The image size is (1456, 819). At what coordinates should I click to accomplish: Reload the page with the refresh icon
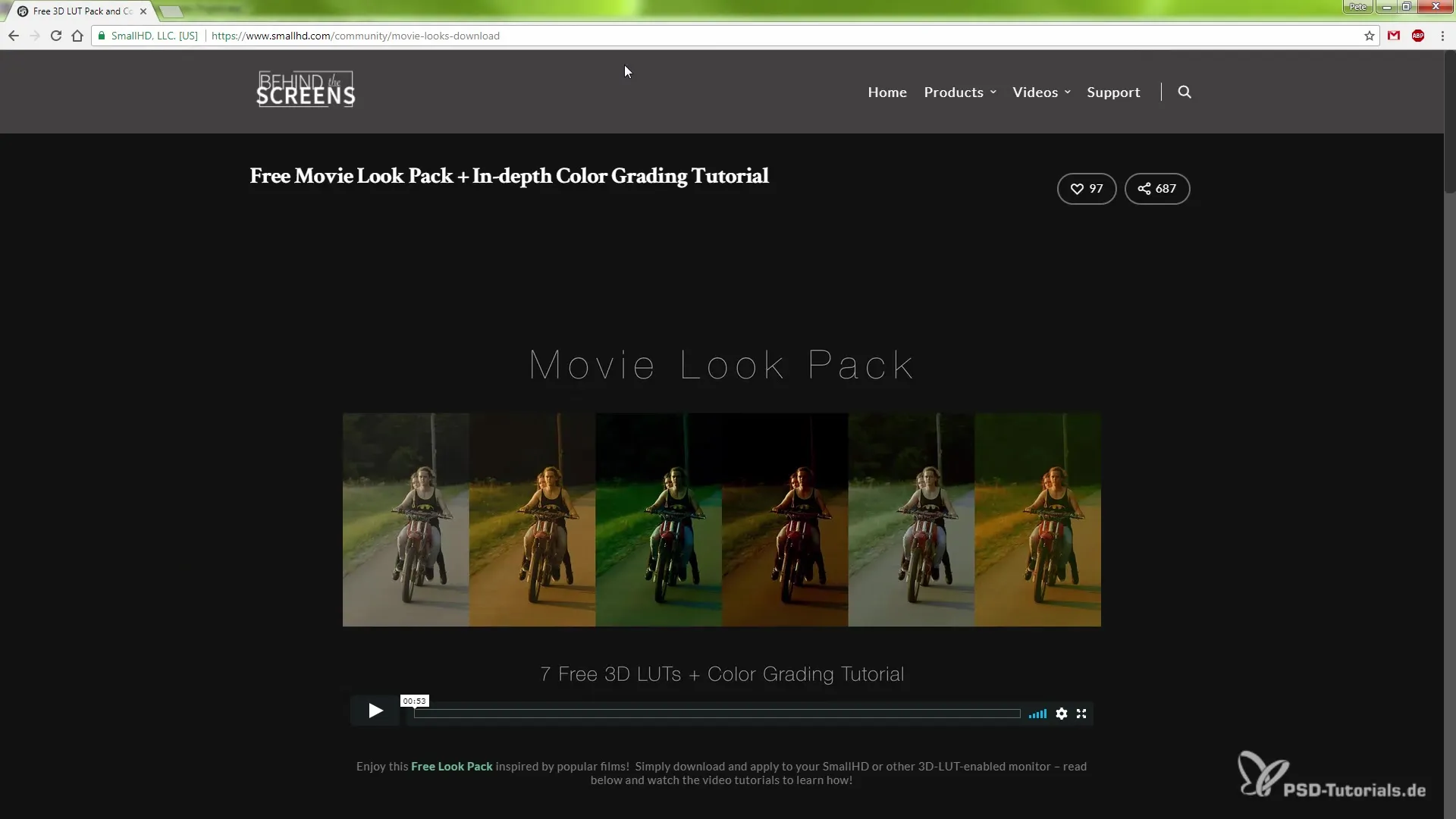point(56,36)
